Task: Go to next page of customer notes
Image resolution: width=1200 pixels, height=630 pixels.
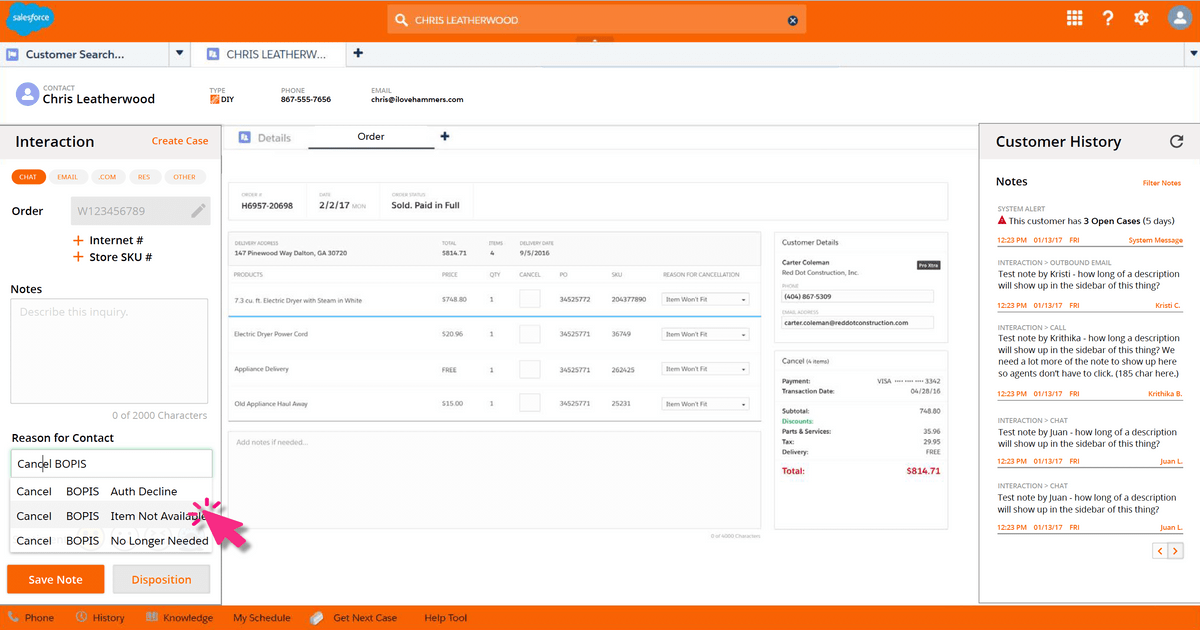Action: (1175, 551)
